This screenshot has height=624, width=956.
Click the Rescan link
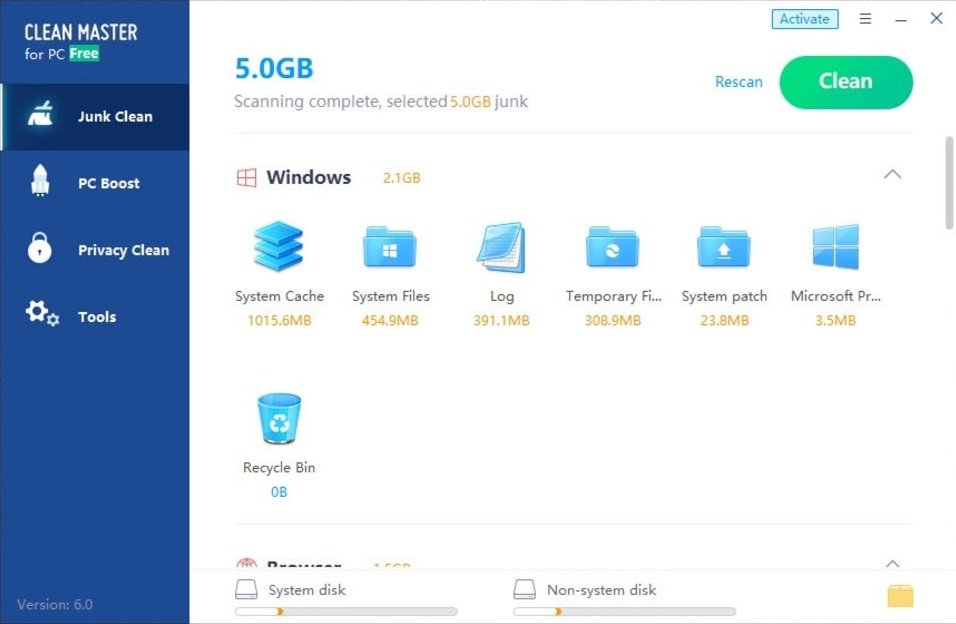(x=738, y=82)
